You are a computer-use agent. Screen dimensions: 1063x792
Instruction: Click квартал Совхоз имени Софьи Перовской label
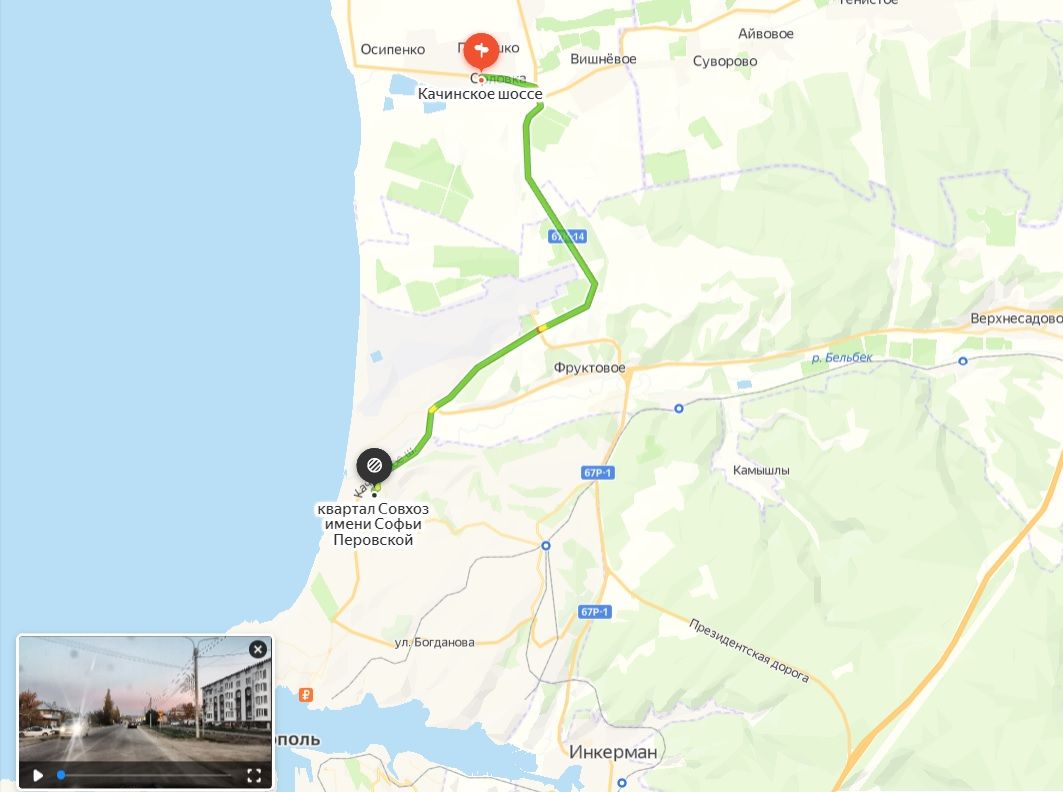[373, 524]
